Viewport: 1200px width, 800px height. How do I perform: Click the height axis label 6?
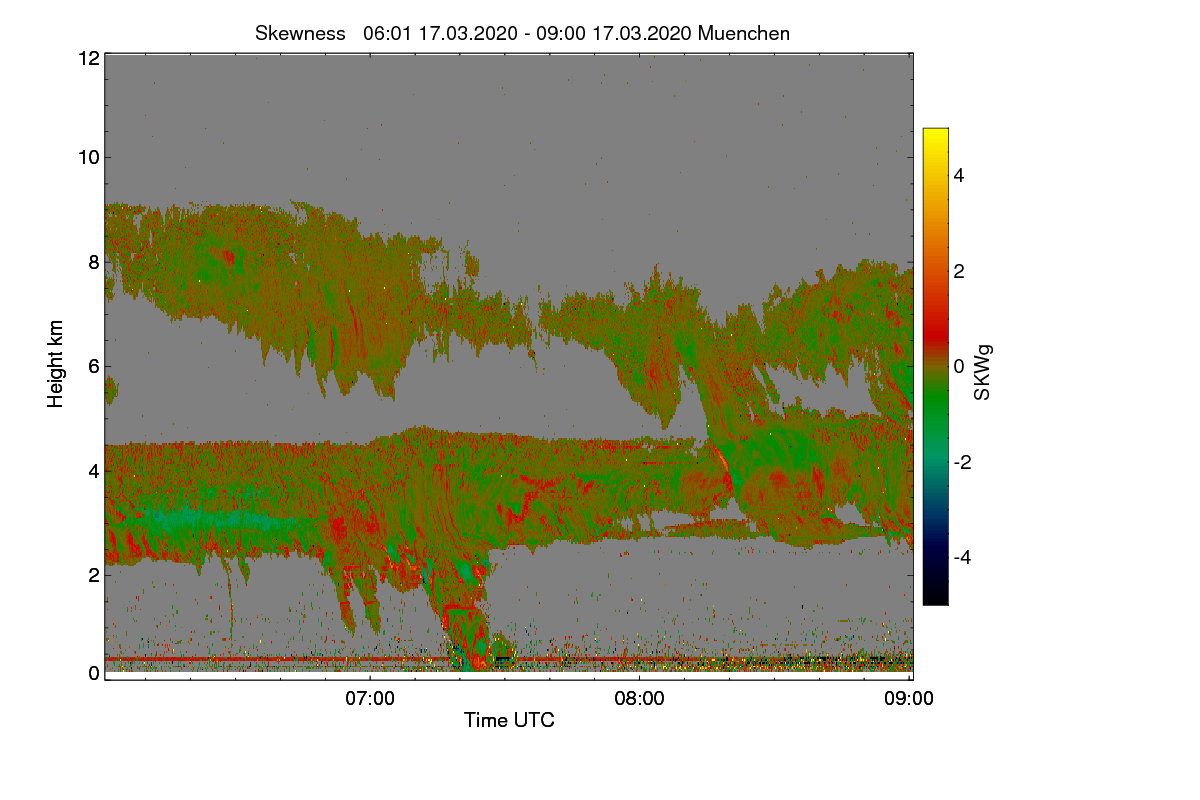(94, 366)
